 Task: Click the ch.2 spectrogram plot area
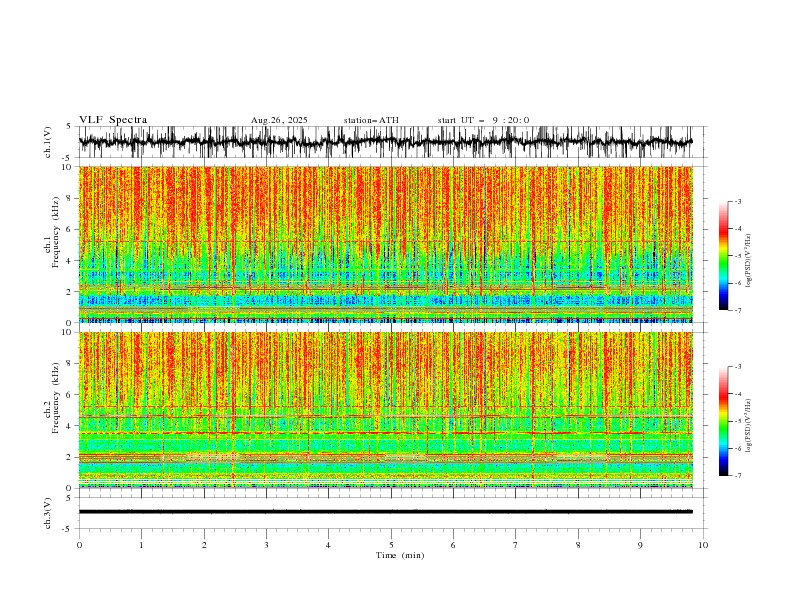pyautogui.click(x=385, y=410)
